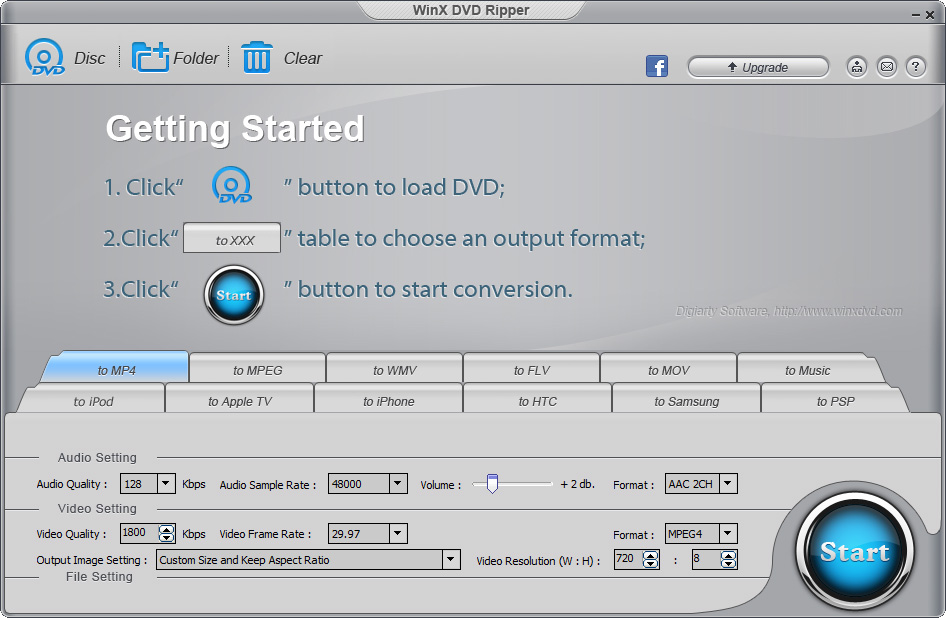Expand the Audio Quality dropdown
The height and width of the screenshot is (618, 946).
click(166, 484)
